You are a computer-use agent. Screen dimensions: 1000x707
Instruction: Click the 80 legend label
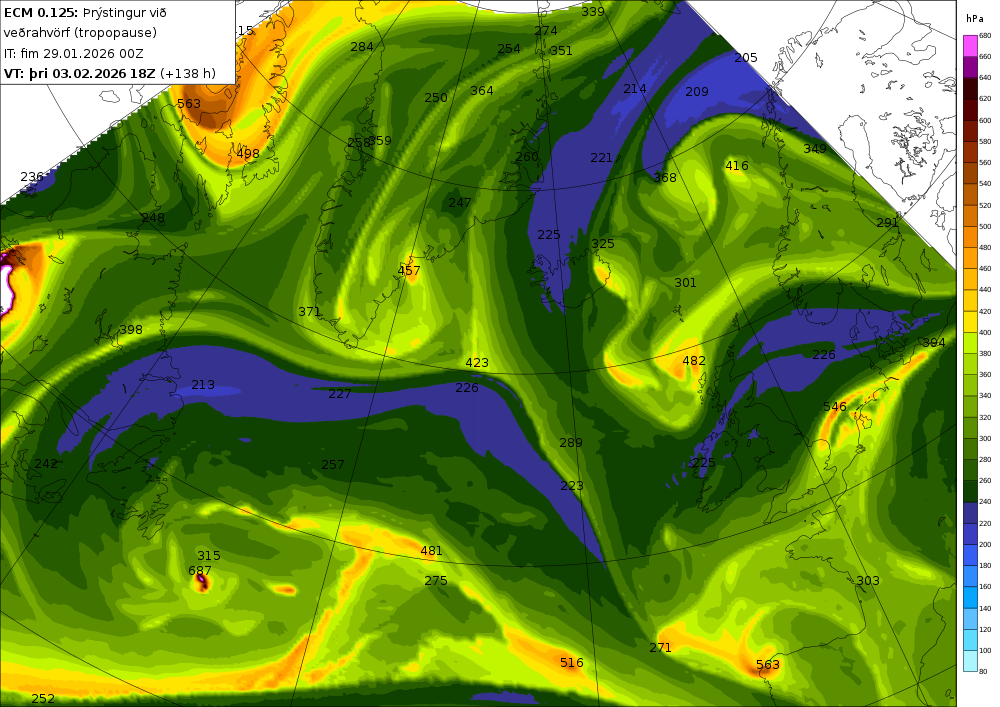pos(983,671)
